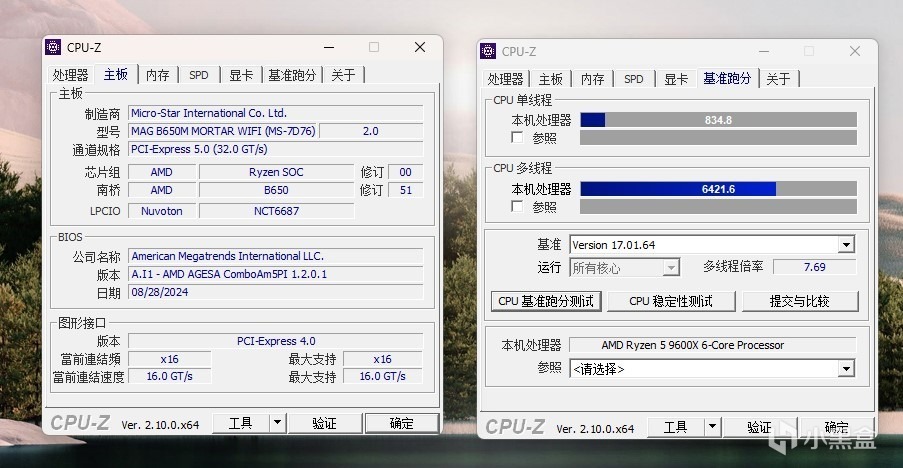
Task: Click the current link width x16 value
Action: tap(169, 359)
